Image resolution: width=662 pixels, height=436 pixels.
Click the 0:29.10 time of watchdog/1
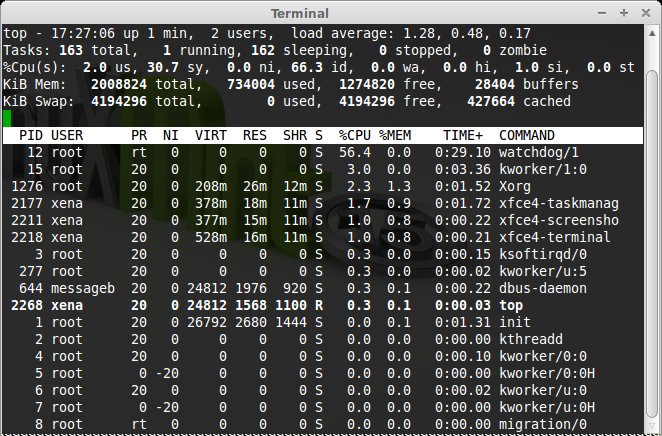tap(463, 152)
